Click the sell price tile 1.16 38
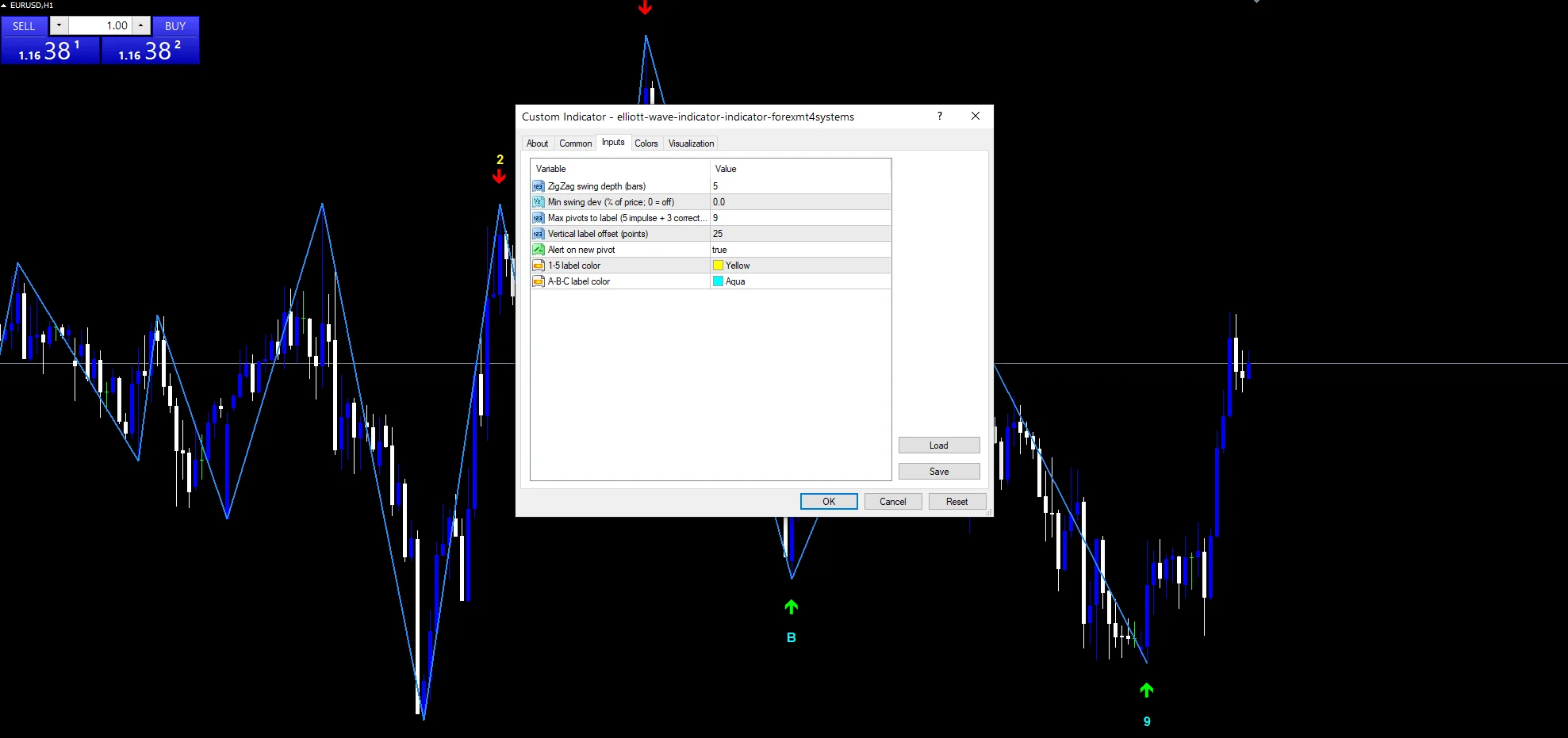Viewport: 1568px width, 738px height. [50, 51]
